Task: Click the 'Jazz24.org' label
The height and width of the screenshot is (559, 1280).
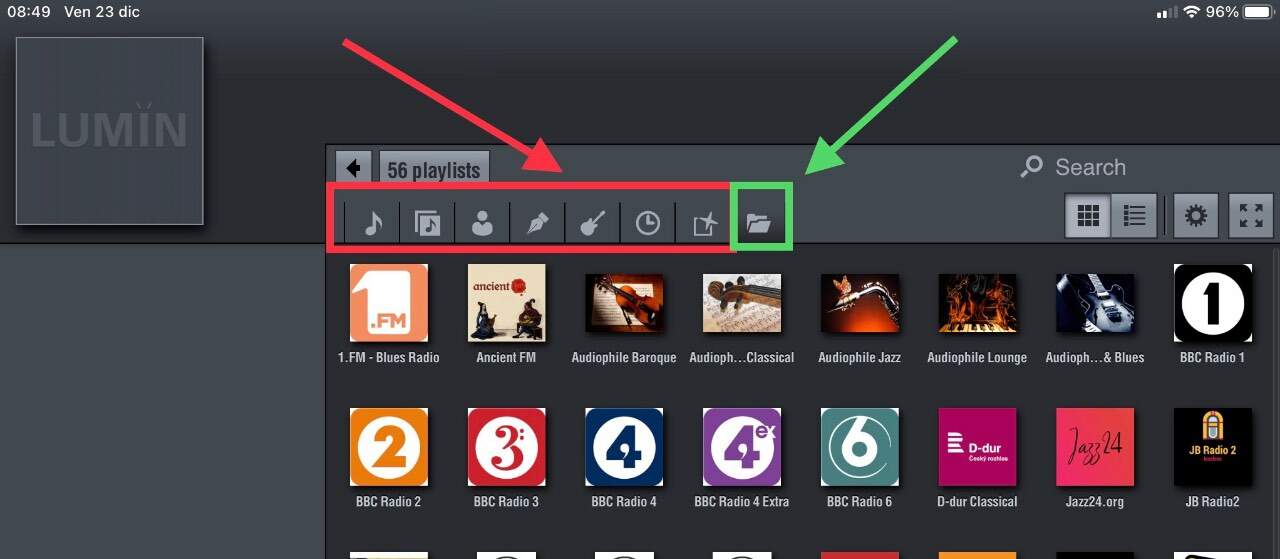Action: pos(1095,502)
